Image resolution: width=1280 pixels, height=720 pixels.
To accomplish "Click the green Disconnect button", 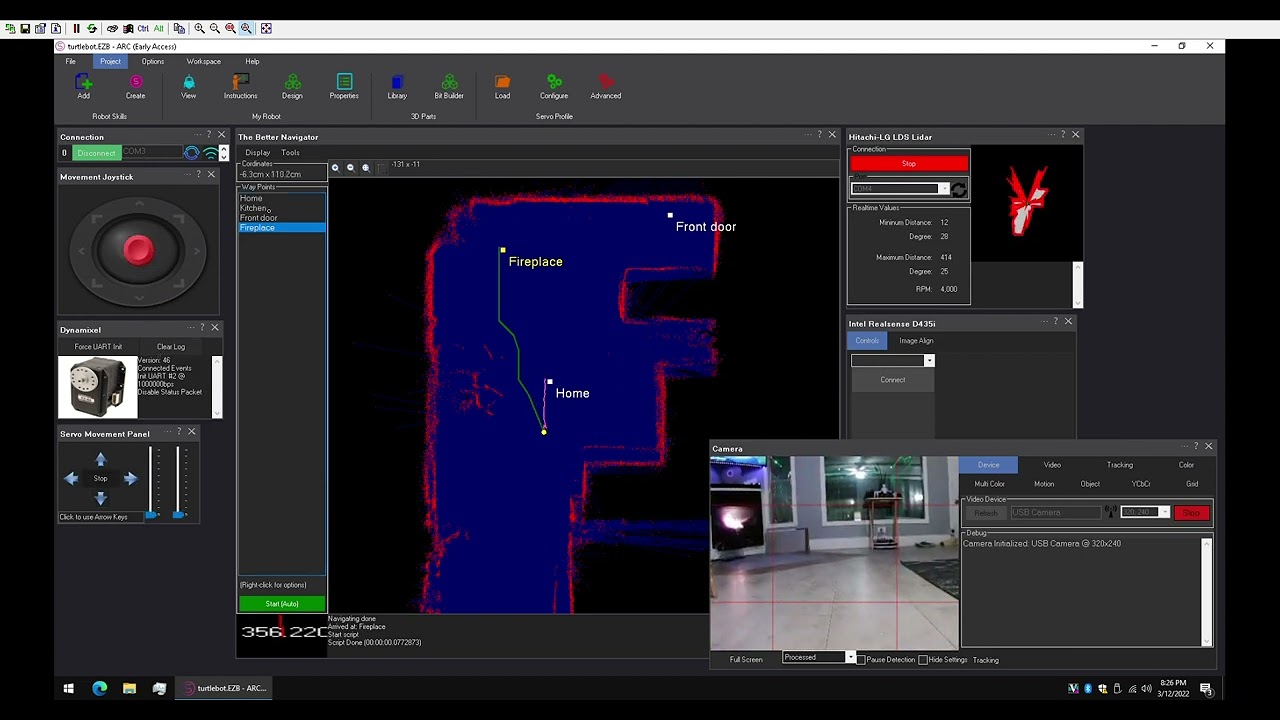I will click(x=97, y=152).
